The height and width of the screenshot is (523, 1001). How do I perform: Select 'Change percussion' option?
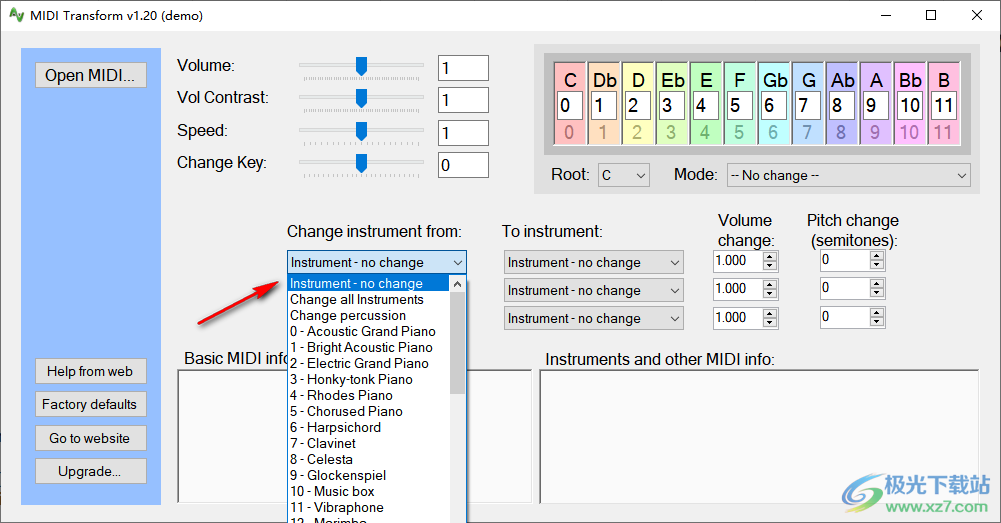tap(369, 315)
